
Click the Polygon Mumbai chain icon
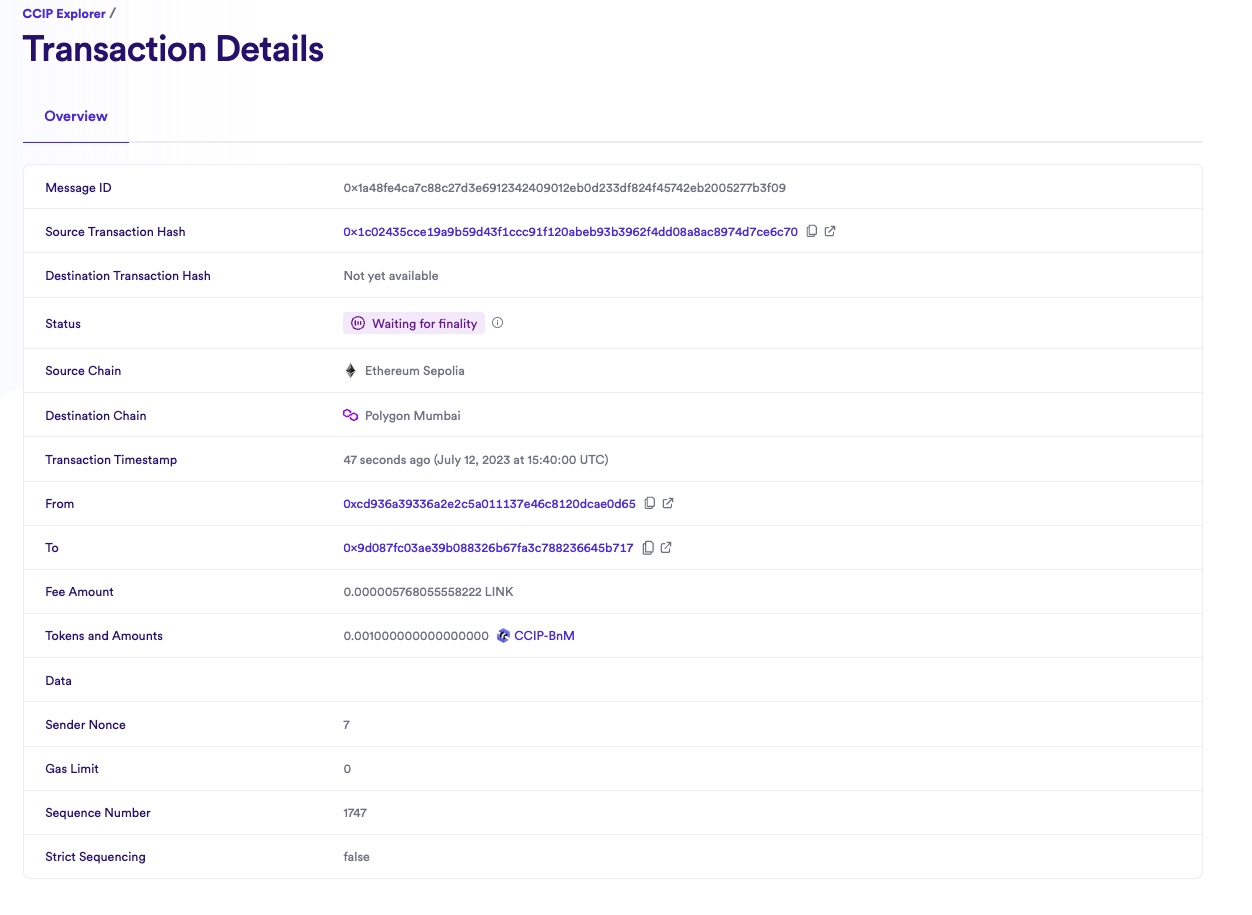[350, 415]
